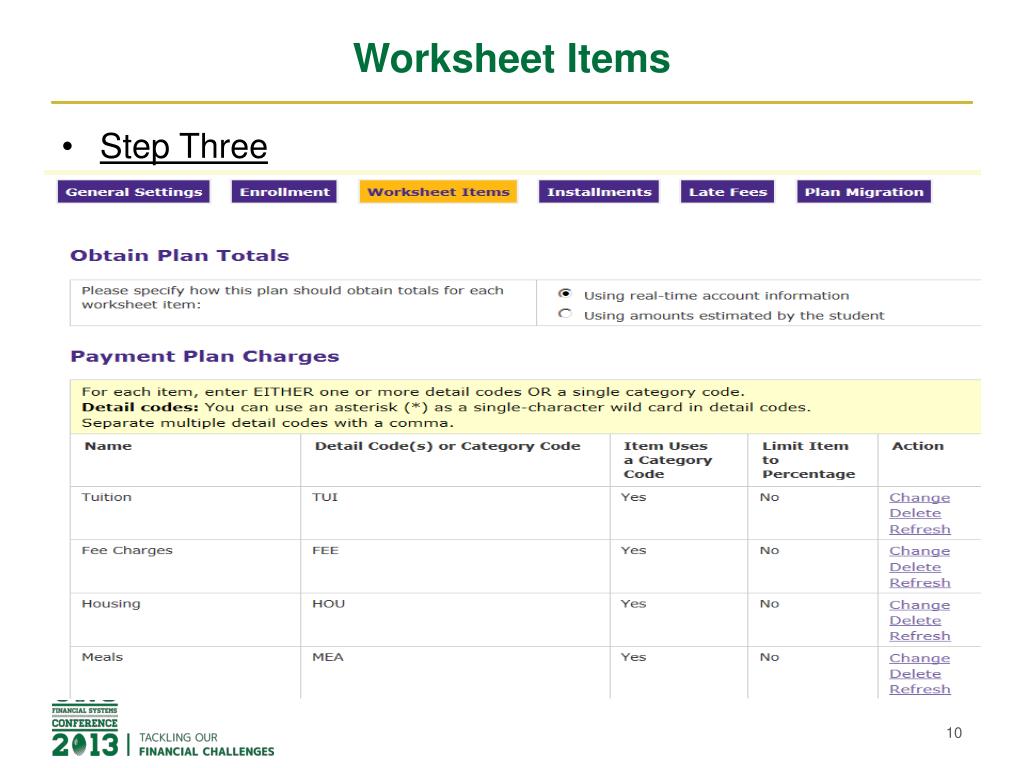Delete the Tuition worksheet item

(915, 513)
